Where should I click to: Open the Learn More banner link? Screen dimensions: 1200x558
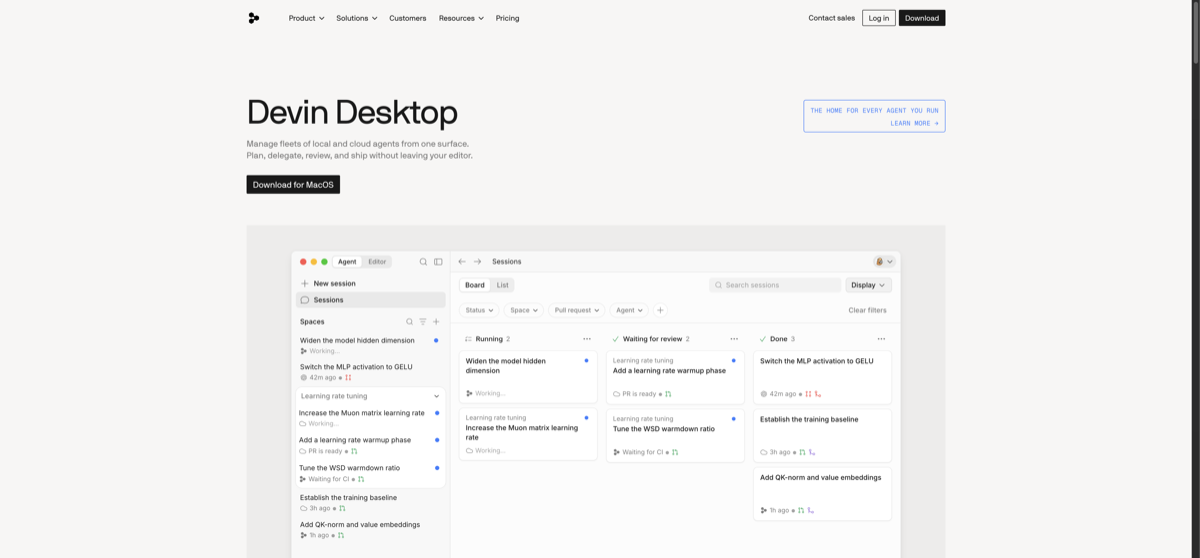(x=874, y=116)
